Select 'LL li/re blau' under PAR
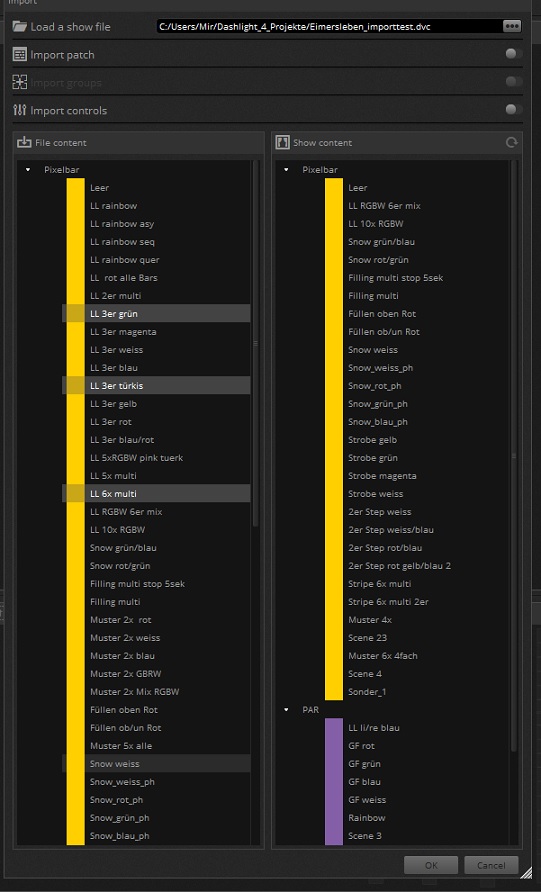Image resolution: width=541 pixels, height=892 pixels. [x=373, y=728]
